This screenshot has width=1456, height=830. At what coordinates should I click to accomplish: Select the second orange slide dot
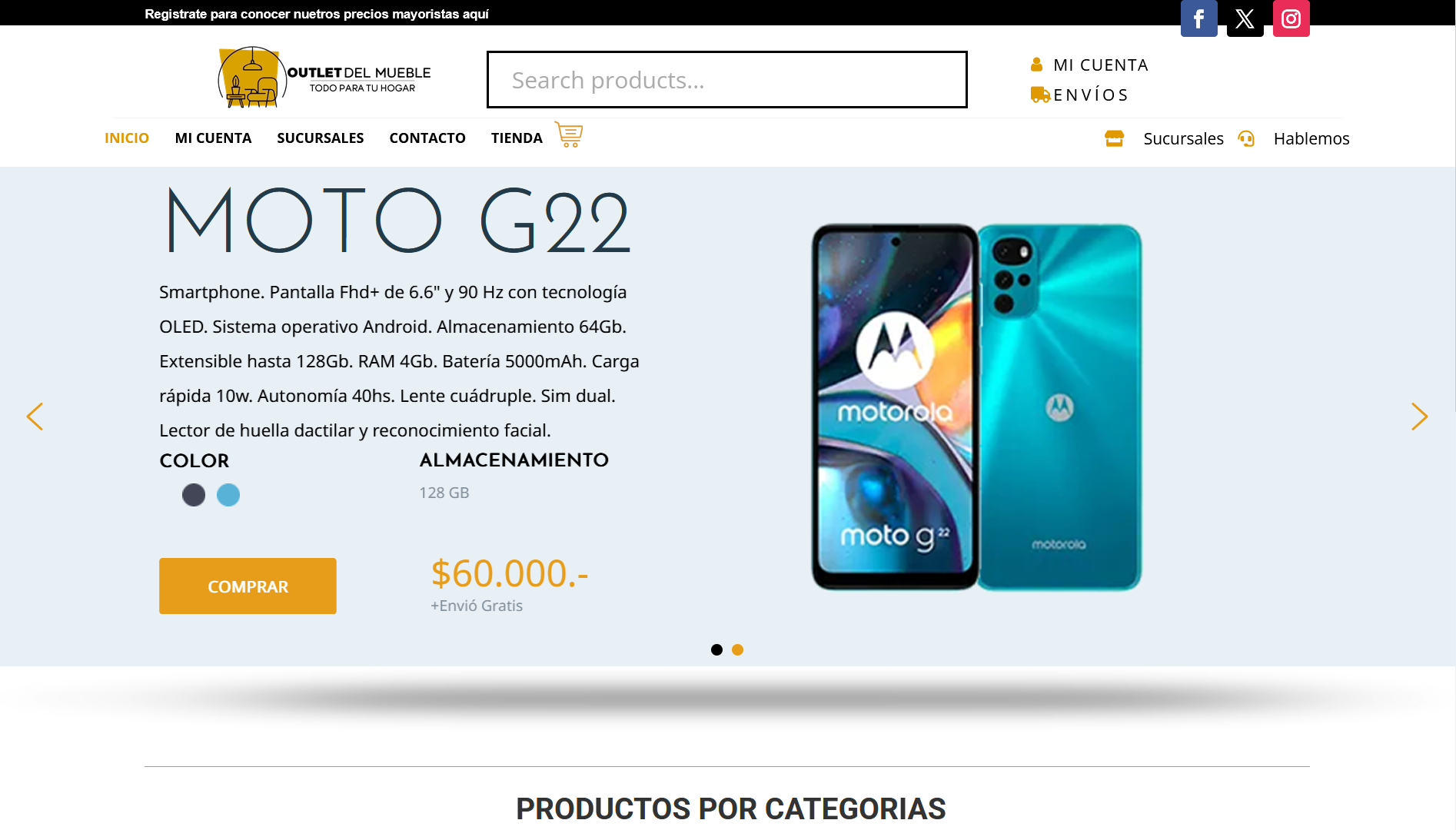[737, 650]
